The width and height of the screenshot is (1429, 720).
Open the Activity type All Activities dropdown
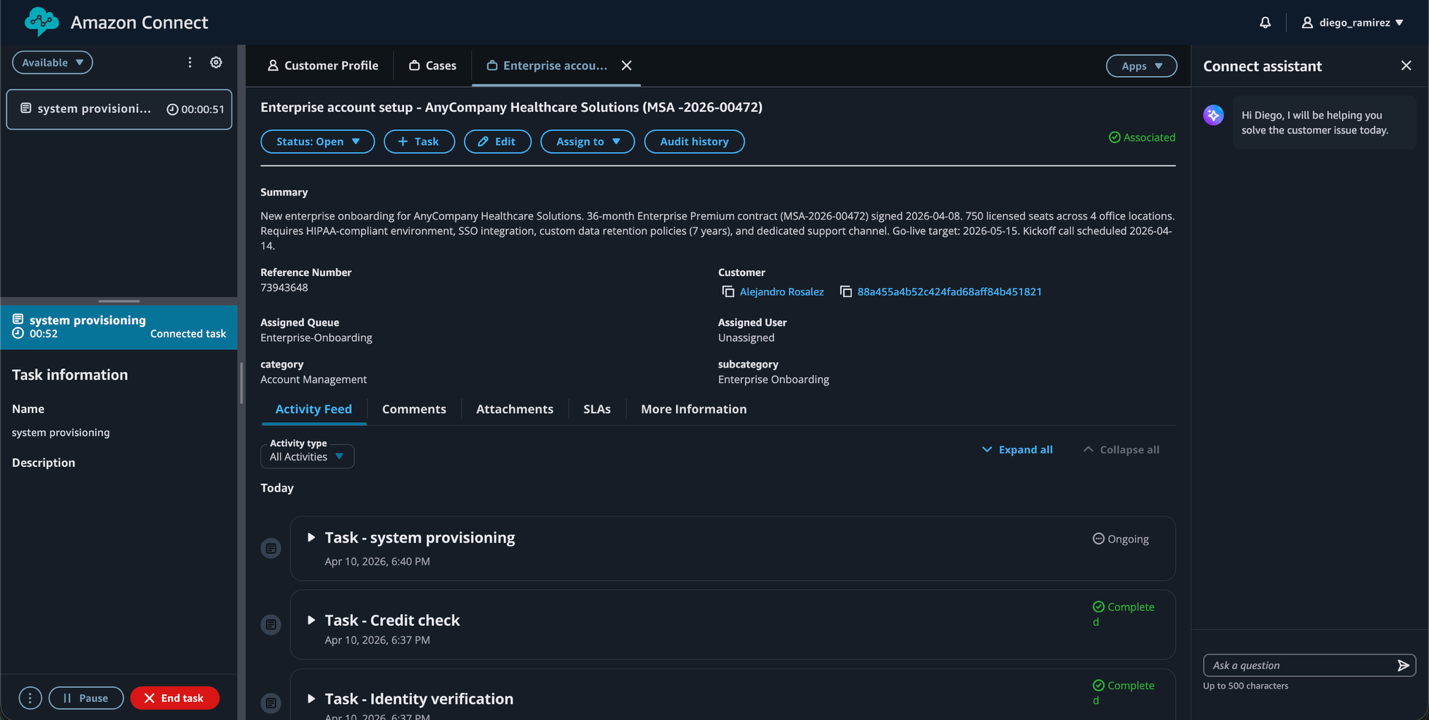pos(307,456)
